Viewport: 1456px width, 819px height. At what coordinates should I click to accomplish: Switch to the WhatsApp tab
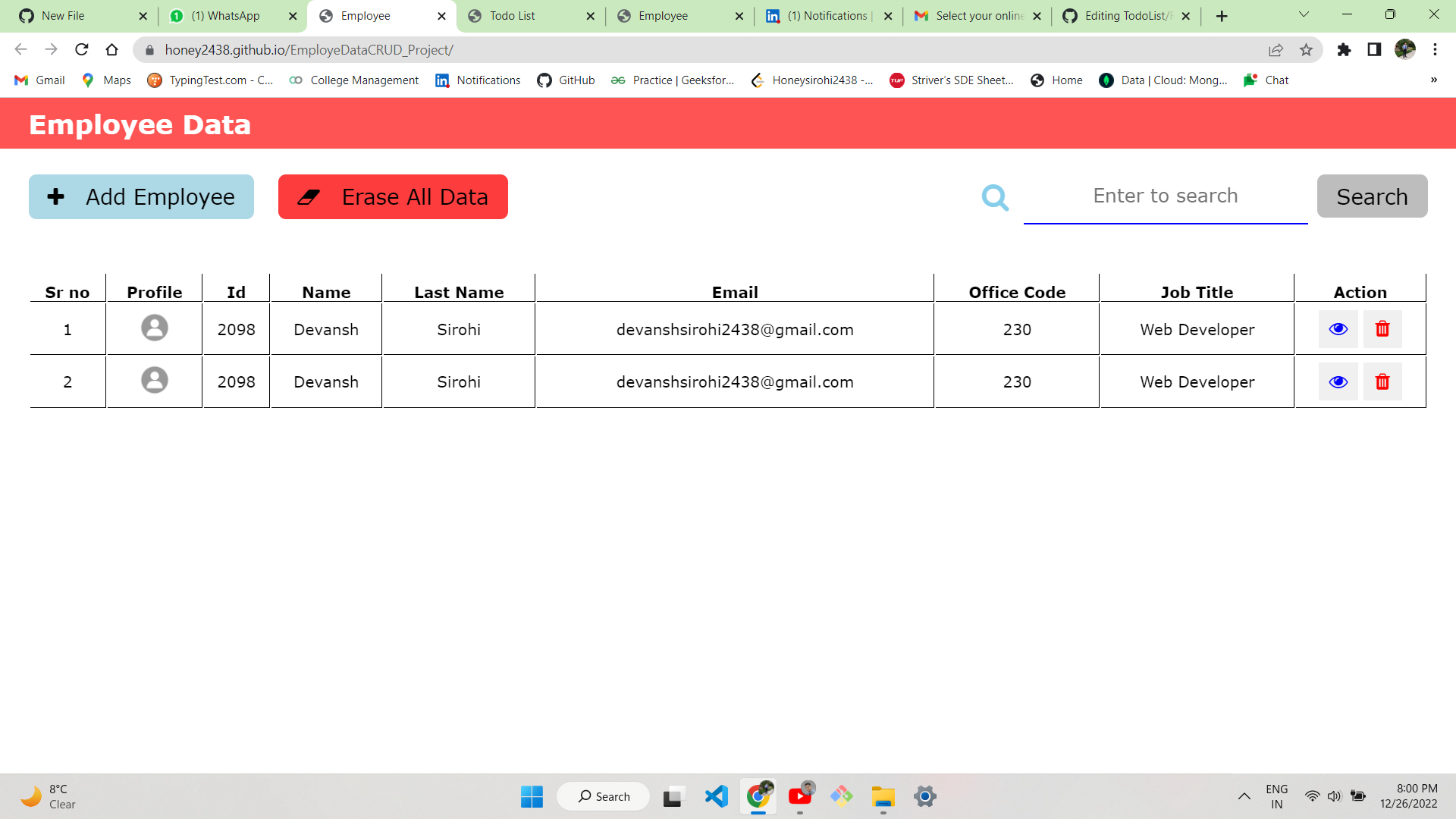tap(225, 16)
